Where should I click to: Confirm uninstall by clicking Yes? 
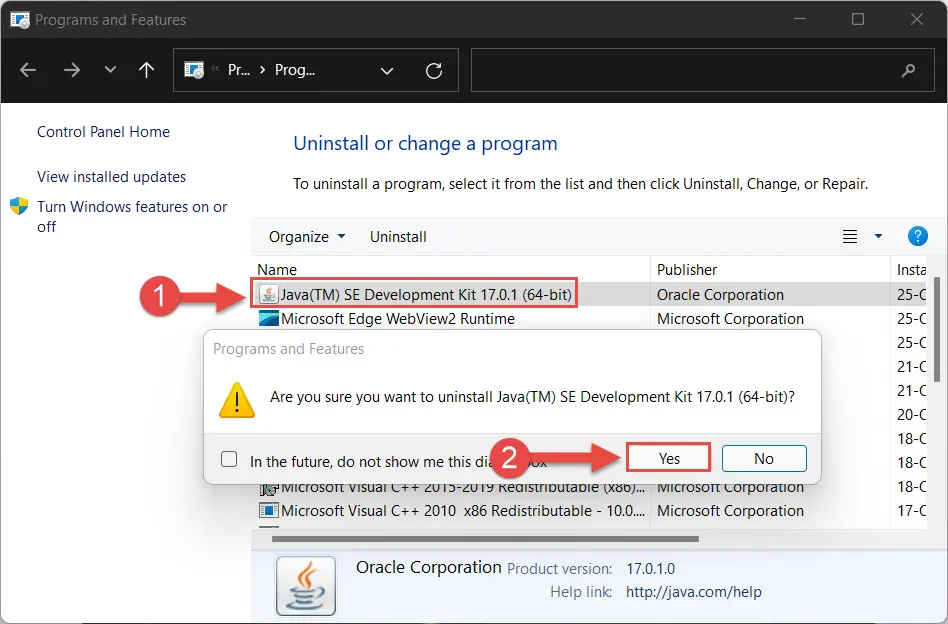pos(669,458)
